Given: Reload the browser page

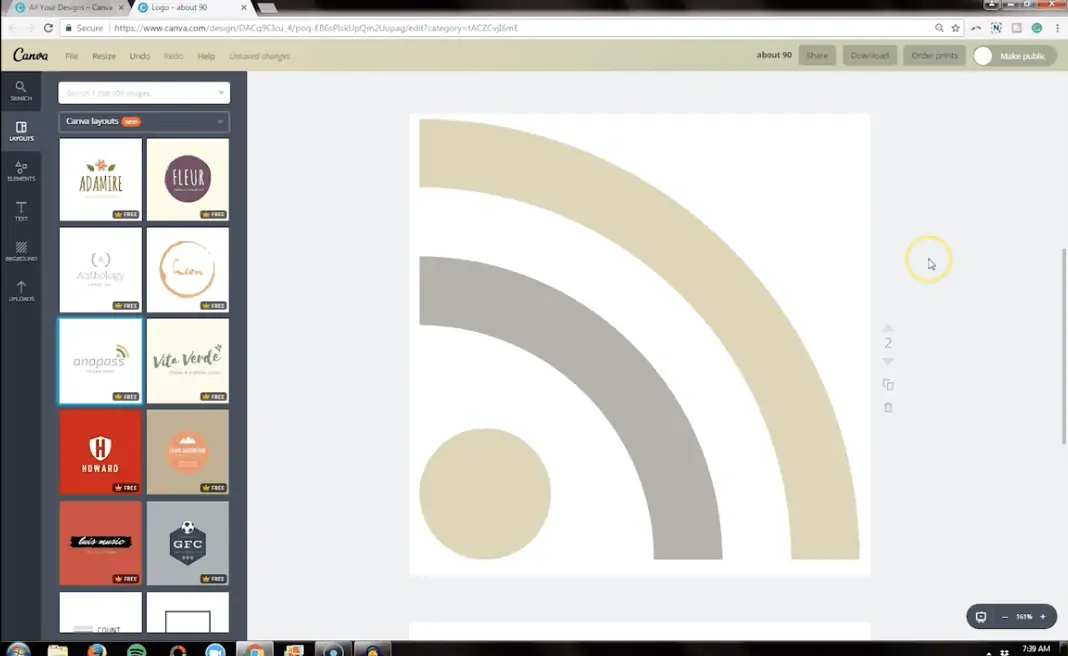Looking at the screenshot, I should coord(48,28).
